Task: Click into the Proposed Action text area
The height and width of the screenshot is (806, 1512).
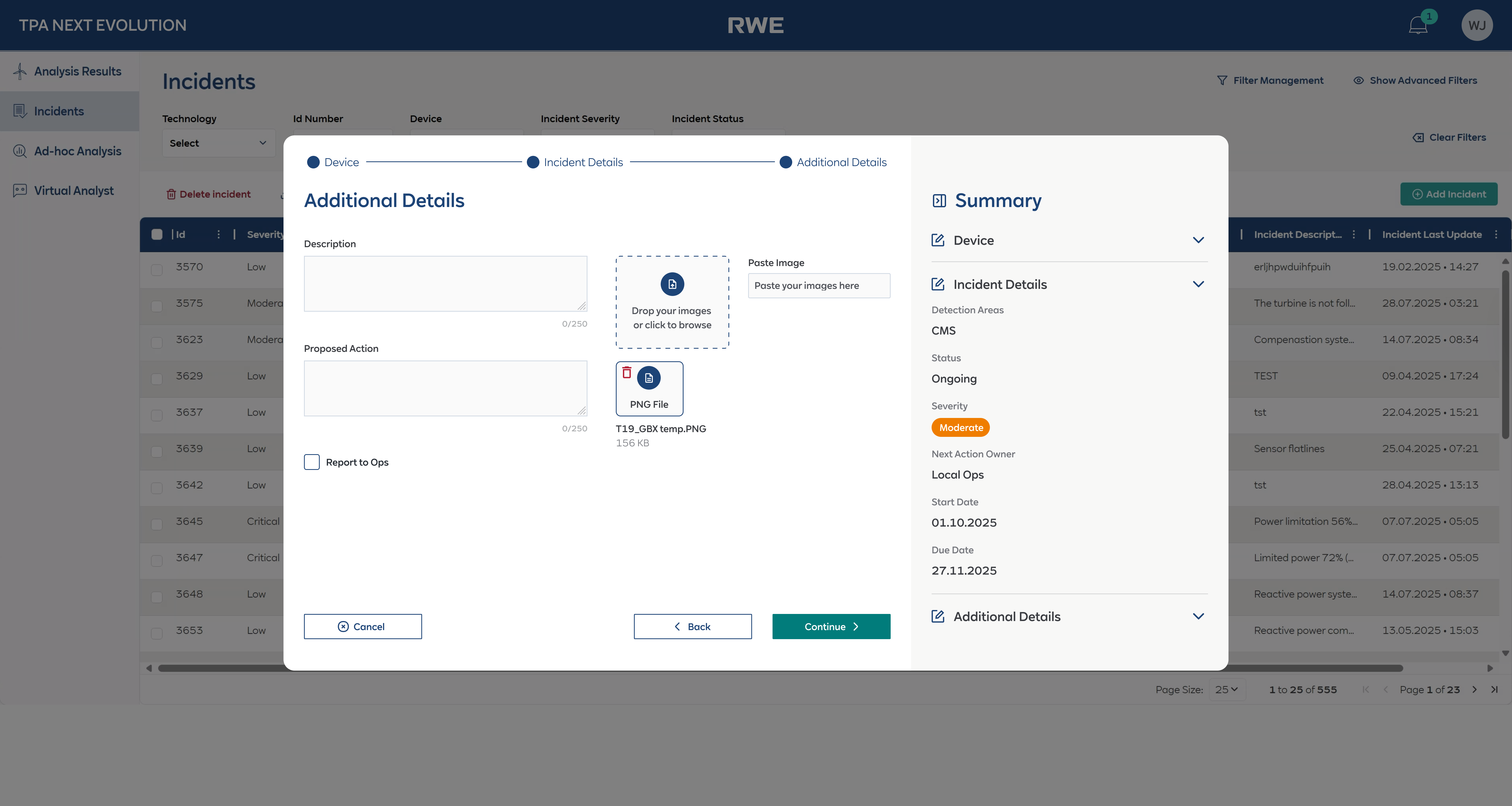Action: (445, 388)
